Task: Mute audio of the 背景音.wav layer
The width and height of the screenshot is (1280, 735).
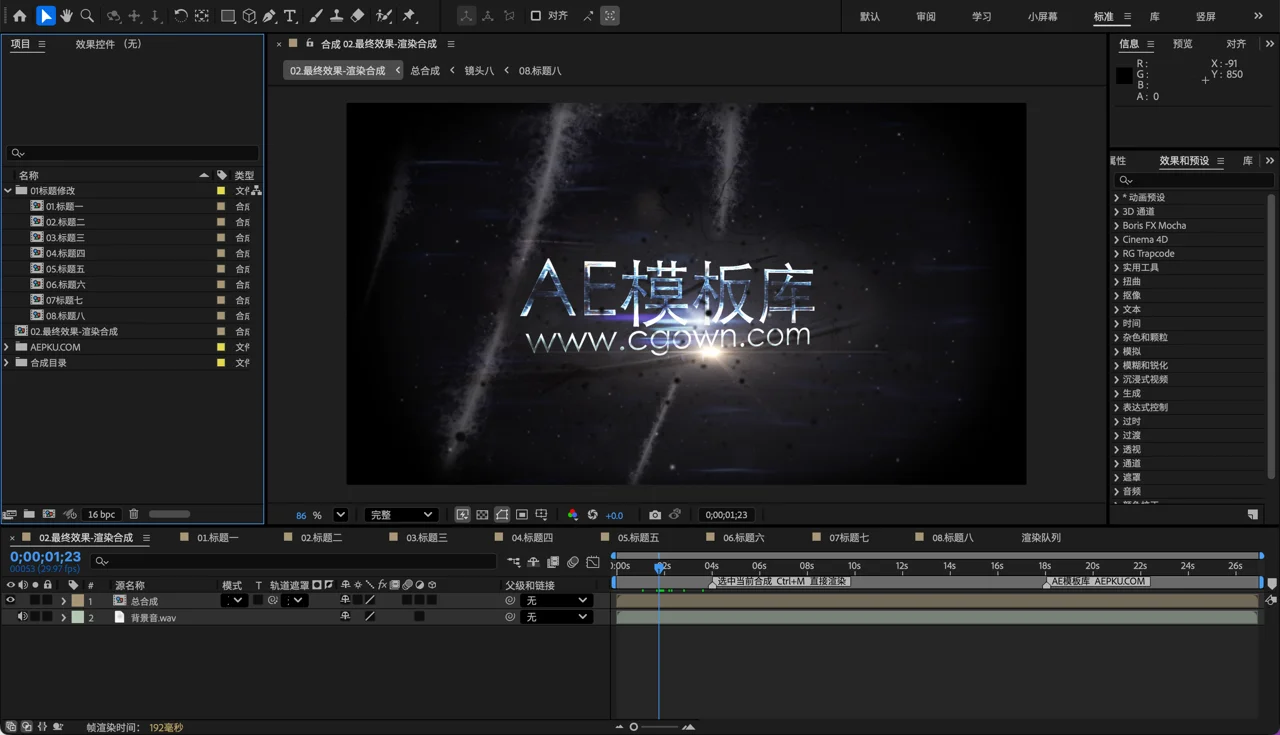Action: click(23, 617)
